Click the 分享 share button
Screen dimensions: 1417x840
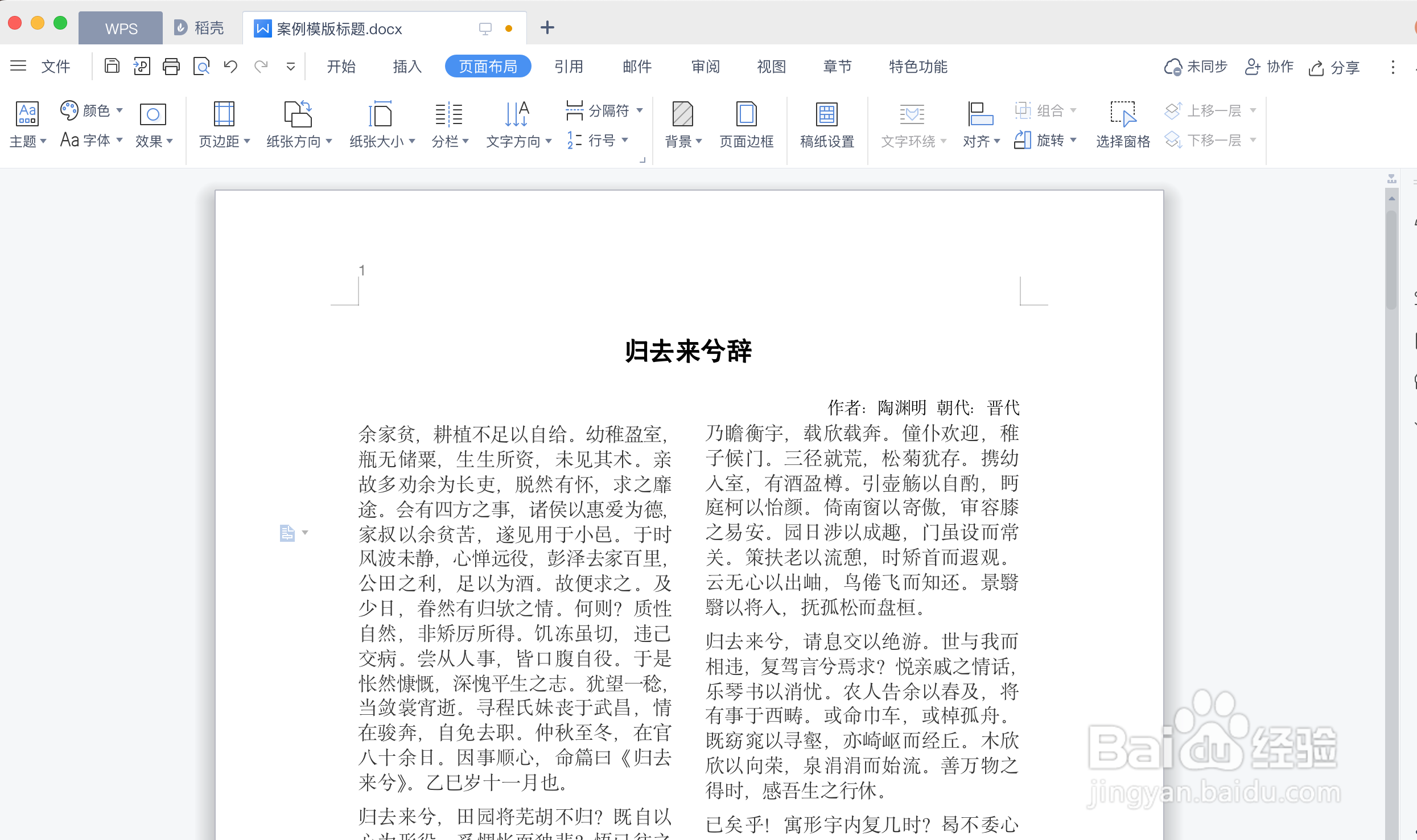1333,68
